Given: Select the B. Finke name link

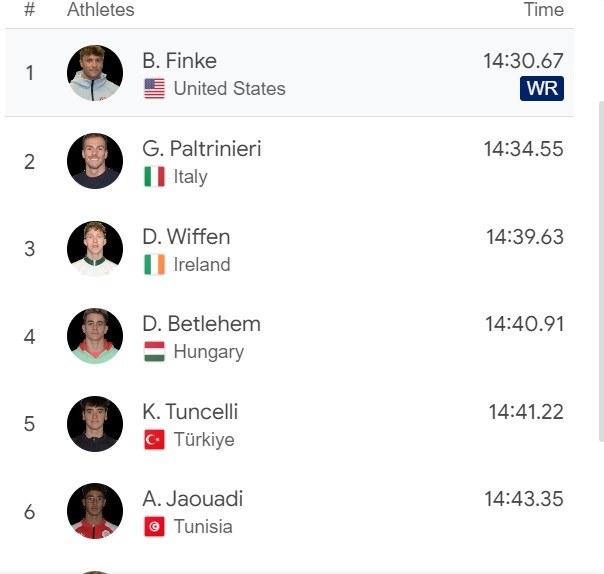Looking at the screenshot, I should [180, 61].
